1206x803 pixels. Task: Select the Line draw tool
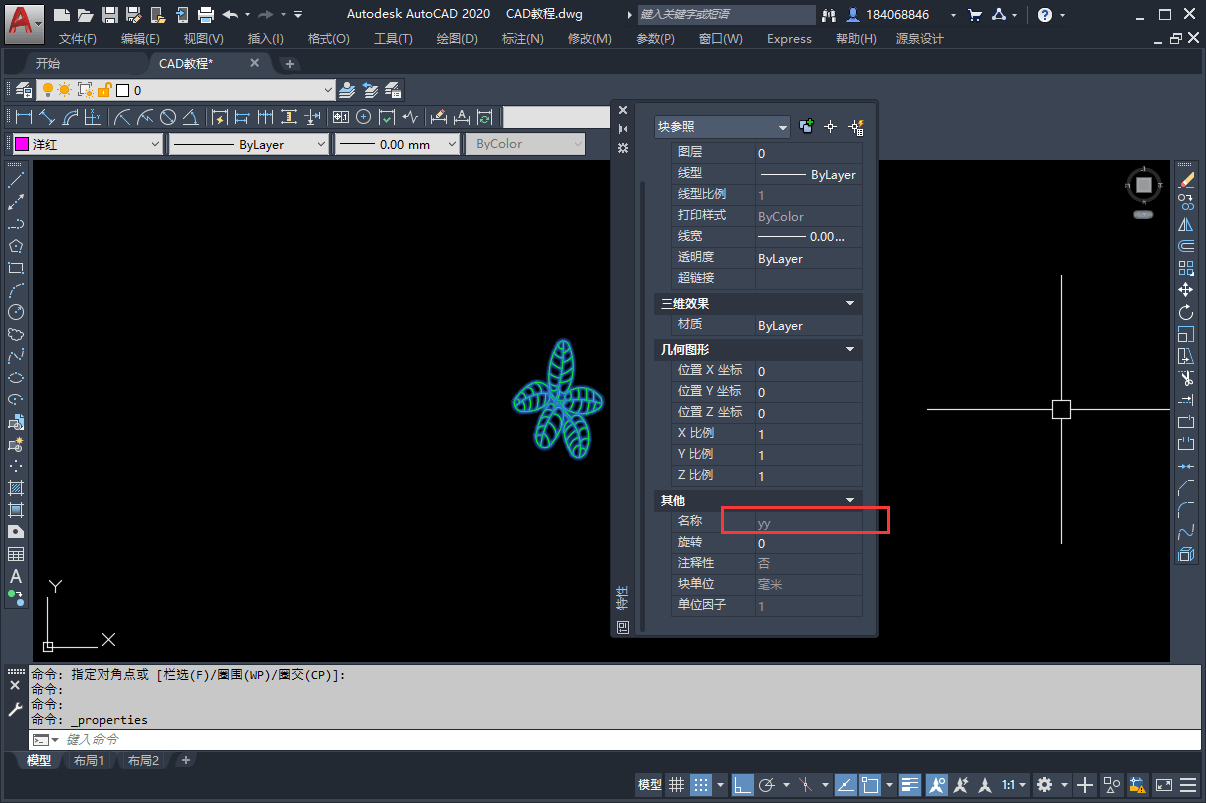(16, 181)
